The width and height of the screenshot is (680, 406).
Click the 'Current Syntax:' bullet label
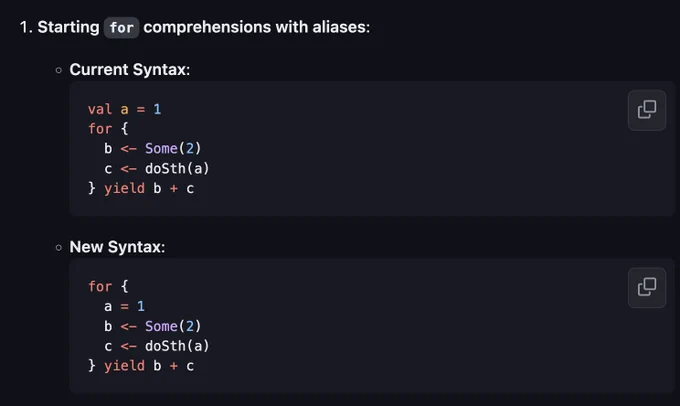tap(130, 69)
